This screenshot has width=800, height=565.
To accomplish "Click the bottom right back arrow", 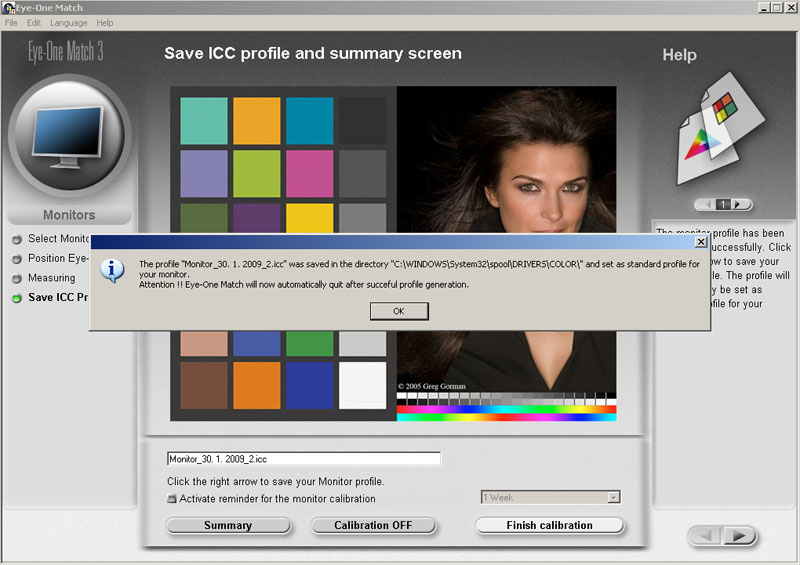I will point(706,535).
